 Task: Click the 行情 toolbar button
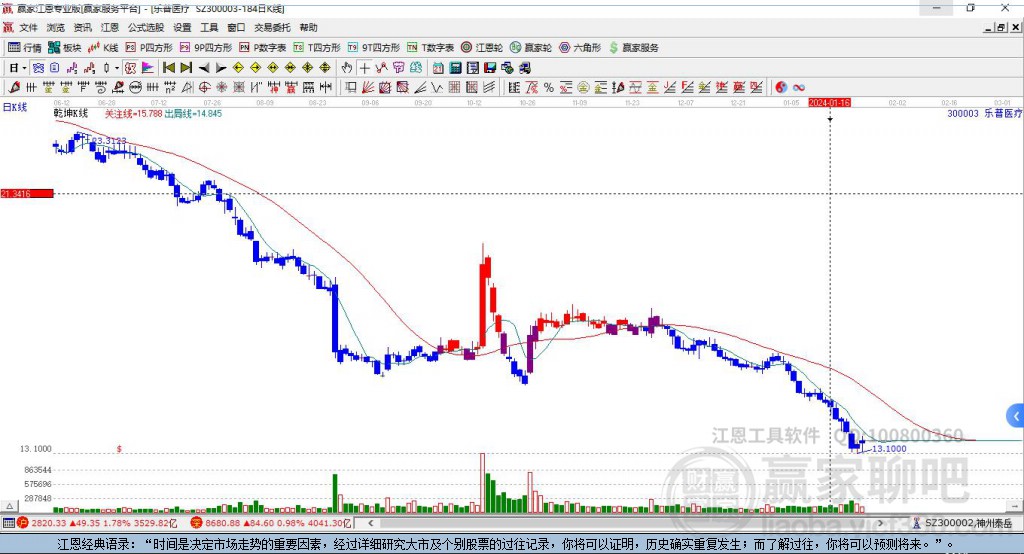[25, 48]
